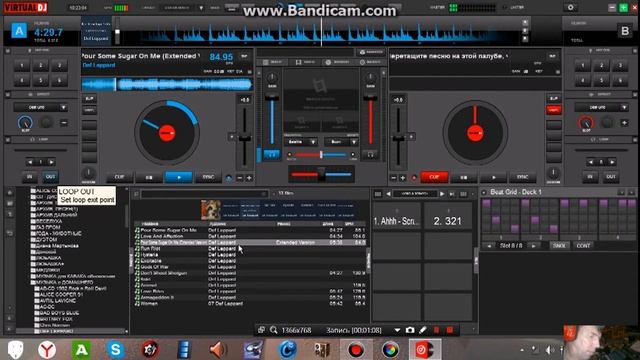Pause the Bandicam recording
Image resolution: width=640 pixels, height=360 pixels.
437,330
